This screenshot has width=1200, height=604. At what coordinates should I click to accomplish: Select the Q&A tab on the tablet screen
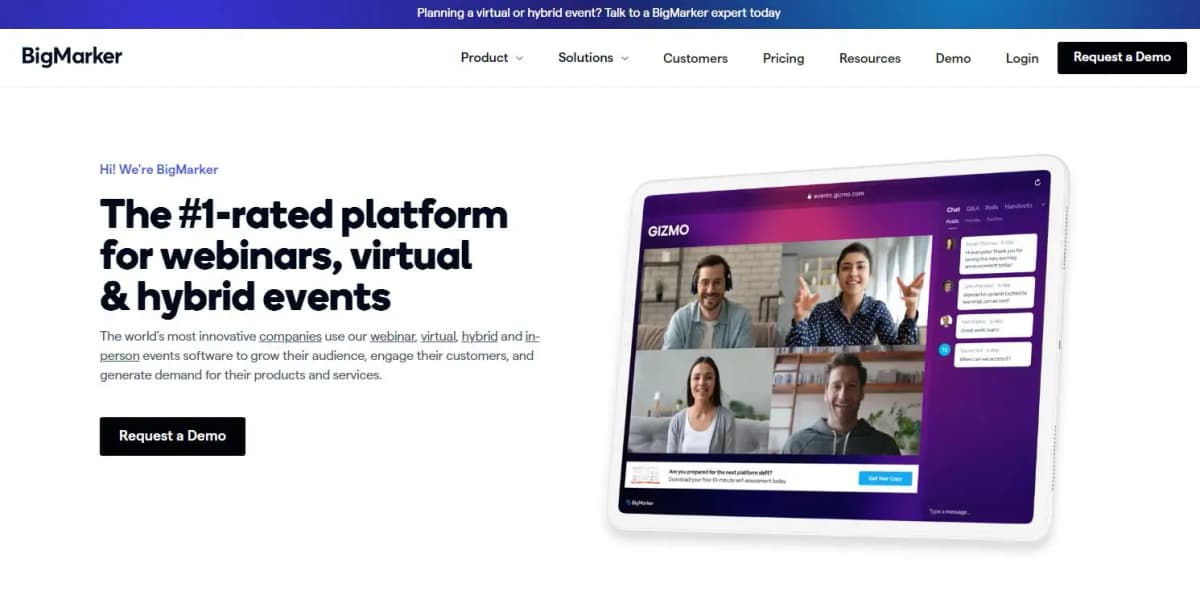973,208
